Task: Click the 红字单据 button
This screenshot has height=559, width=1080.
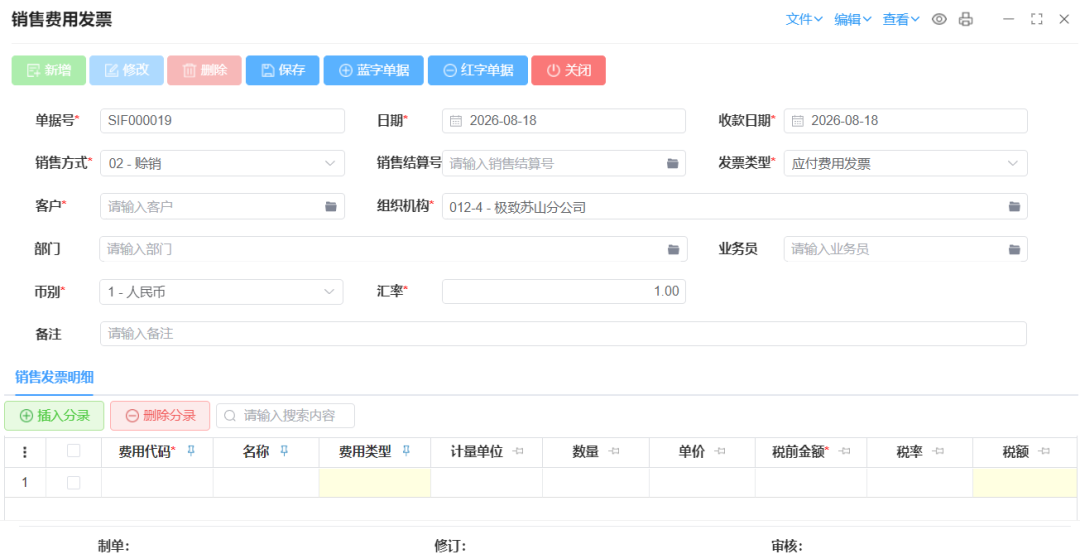Action: pyautogui.click(x=478, y=70)
